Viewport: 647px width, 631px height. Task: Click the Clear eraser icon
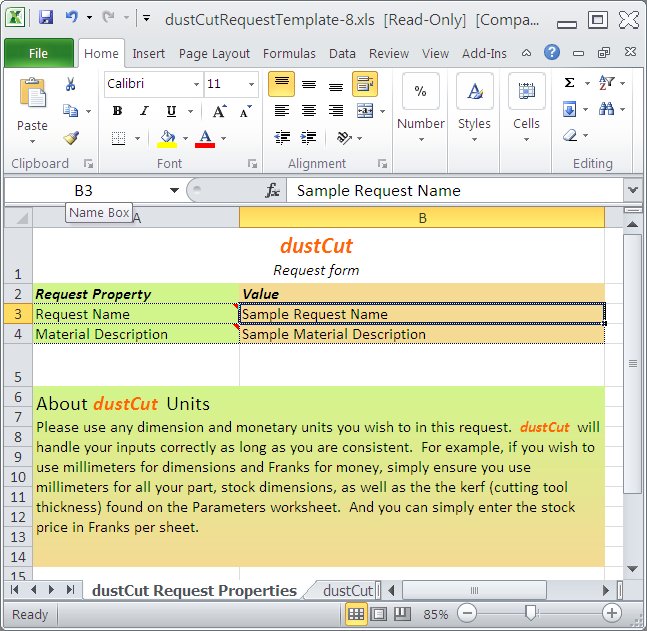(x=570, y=135)
